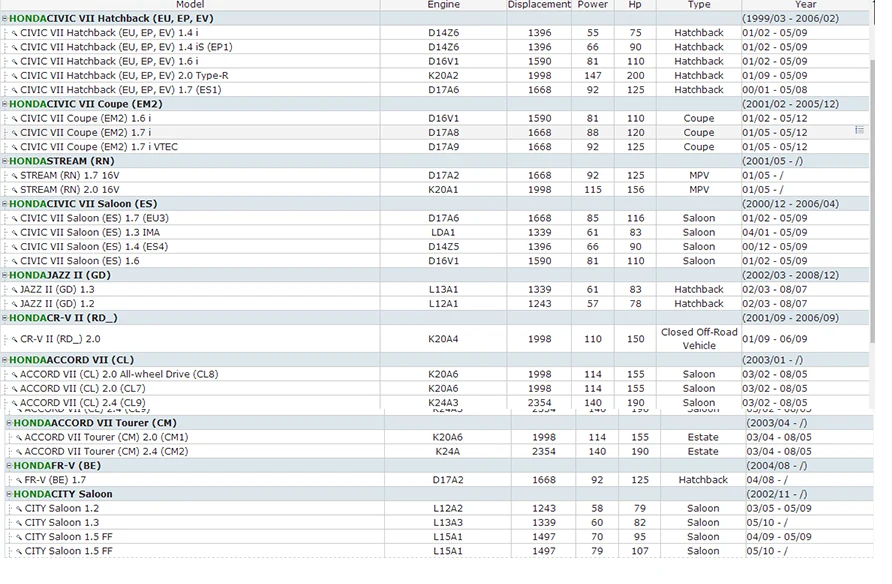Collapse the HONDA FR-V (BE) group

tap(9, 466)
